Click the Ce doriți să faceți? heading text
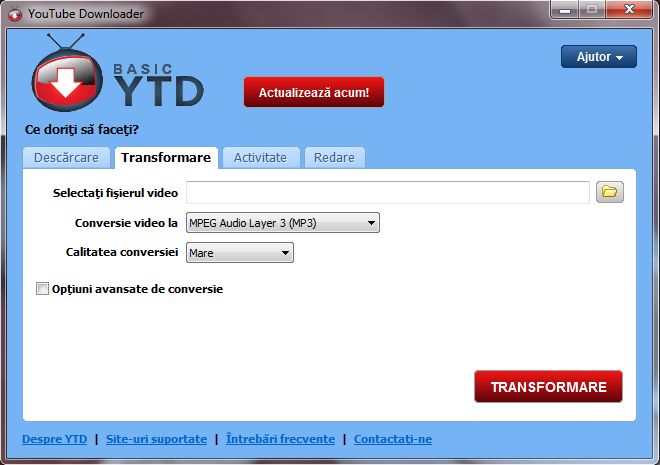The width and height of the screenshot is (660, 465). (82, 130)
